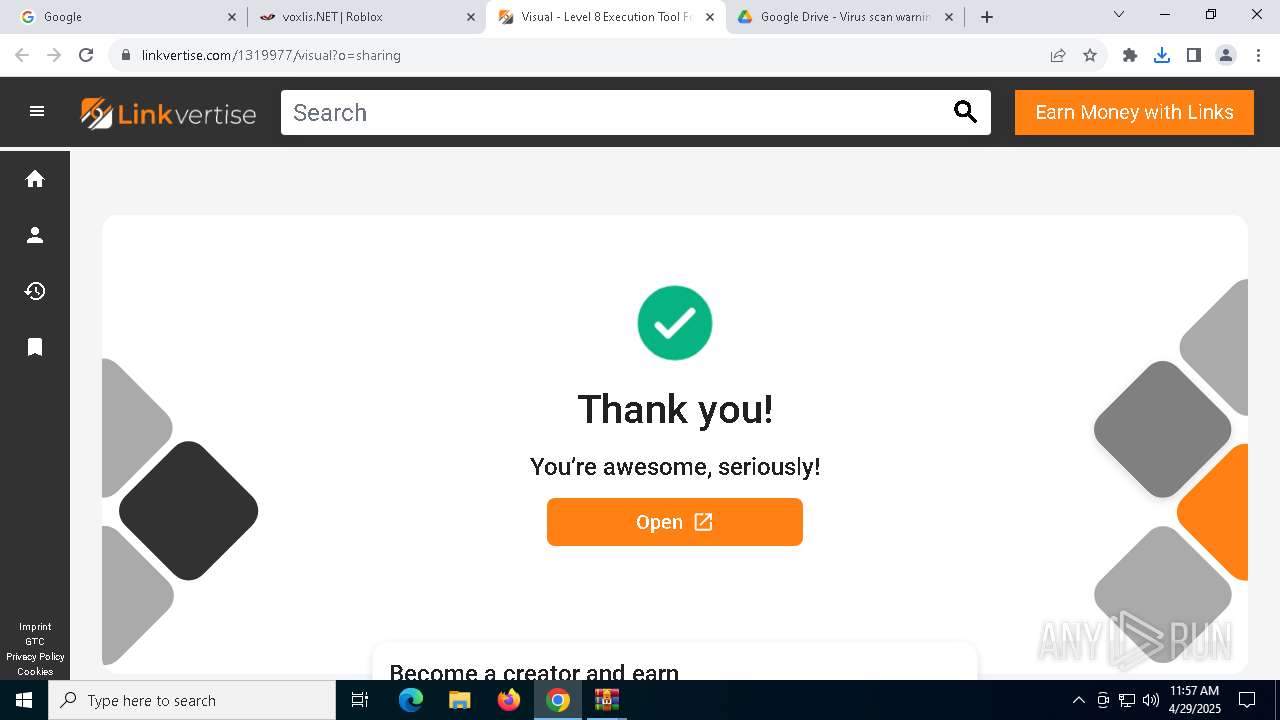1280x720 pixels.
Task: Show hidden system tray icons
Action: click(1078, 700)
